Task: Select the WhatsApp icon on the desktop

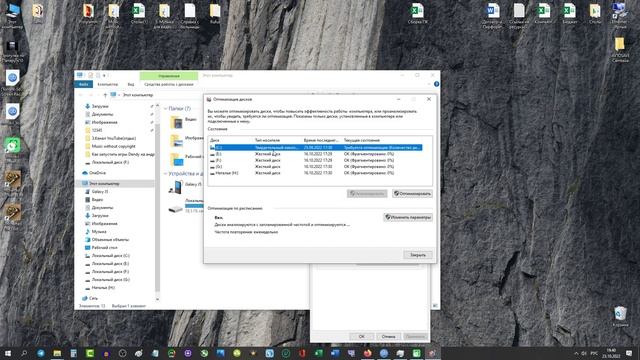Action: coord(12,146)
